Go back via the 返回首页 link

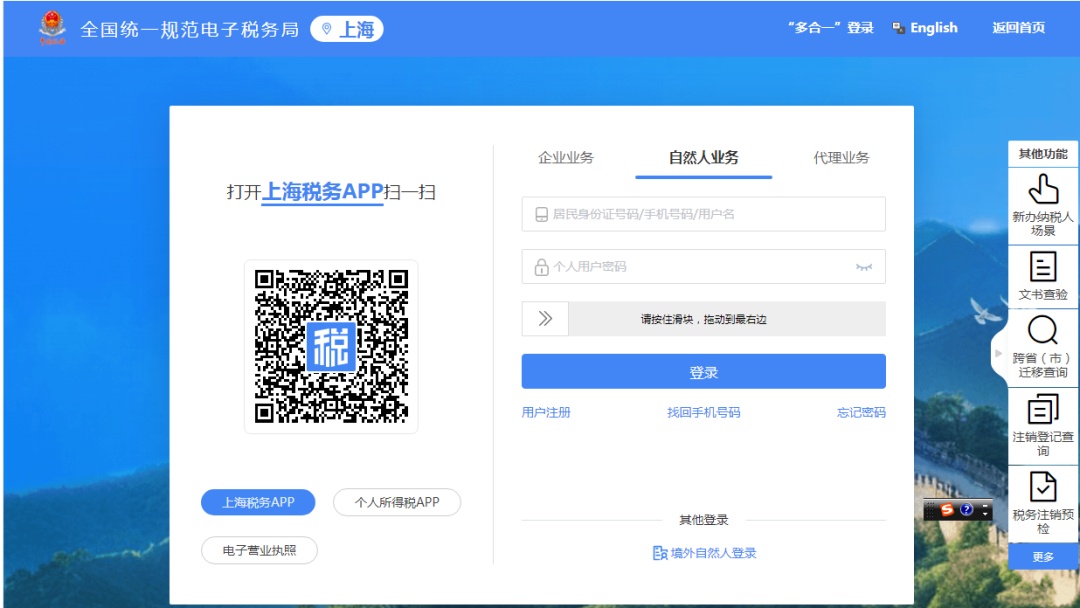pyautogui.click(x=1018, y=28)
